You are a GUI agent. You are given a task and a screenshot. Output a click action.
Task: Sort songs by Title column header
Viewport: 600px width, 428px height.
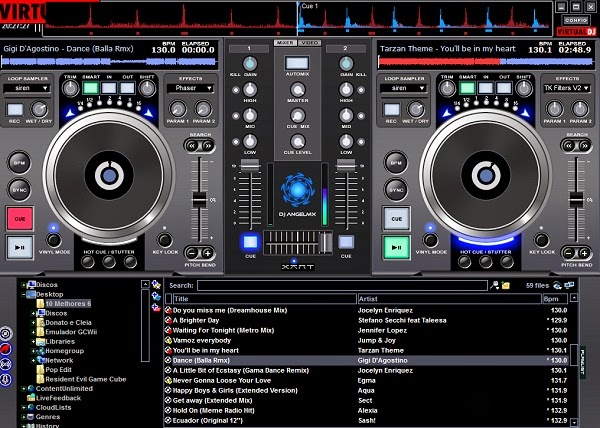[265, 299]
